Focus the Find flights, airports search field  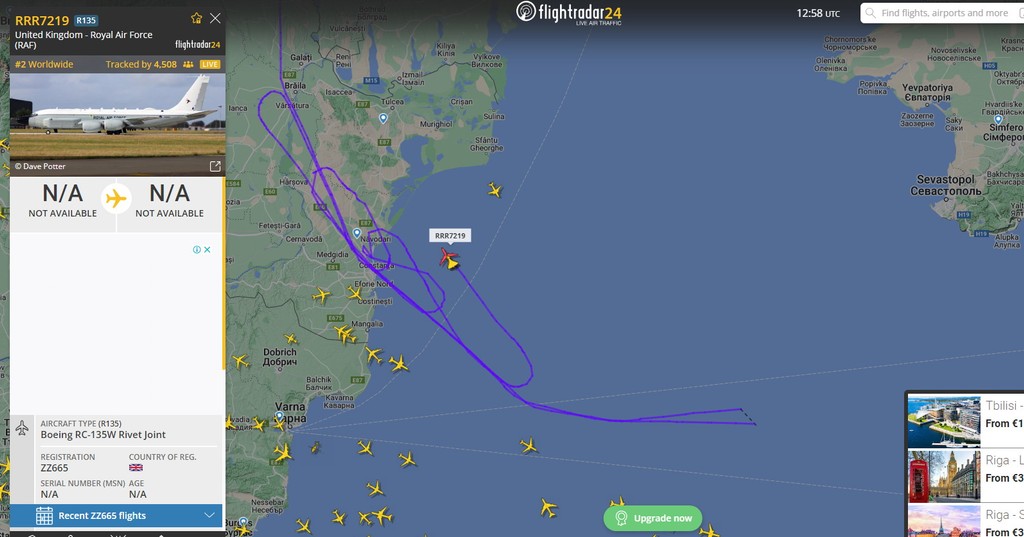(x=942, y=13)
